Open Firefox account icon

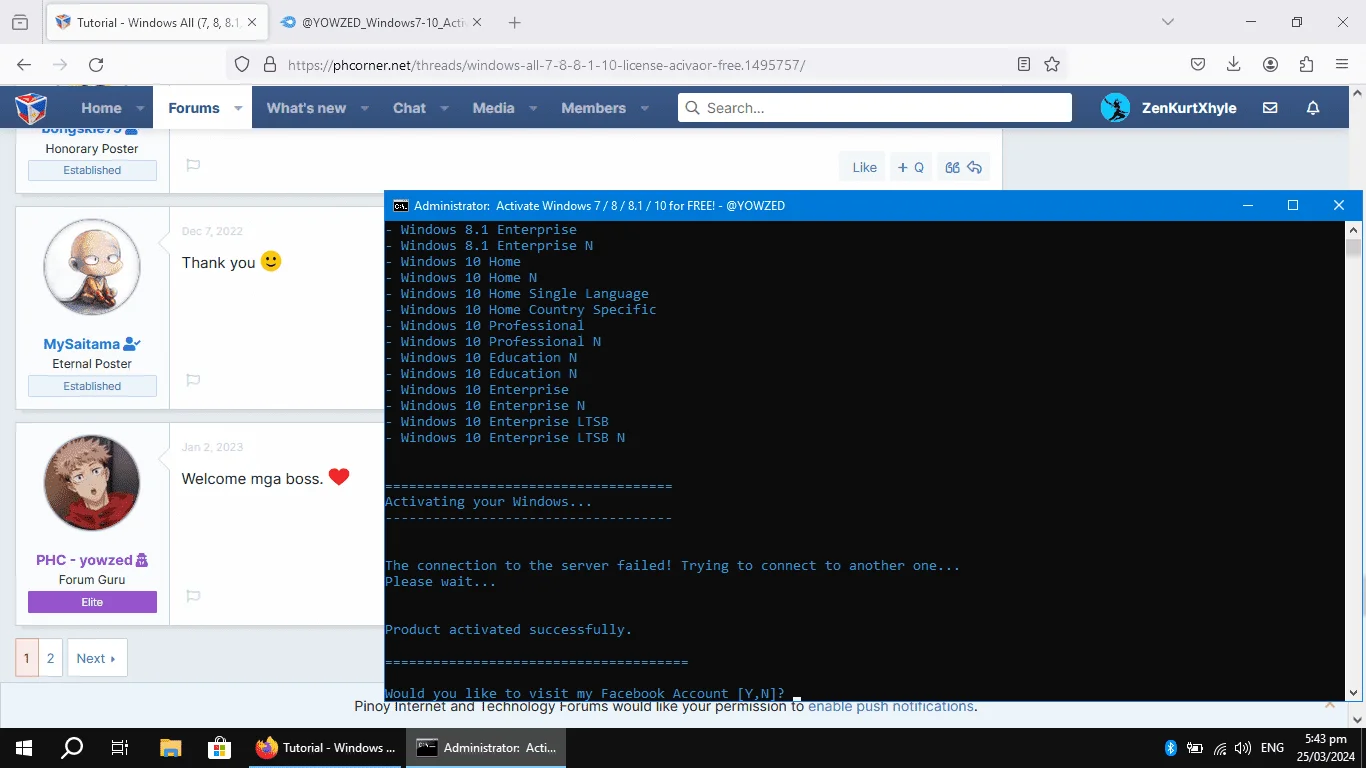click(1270, 64)
